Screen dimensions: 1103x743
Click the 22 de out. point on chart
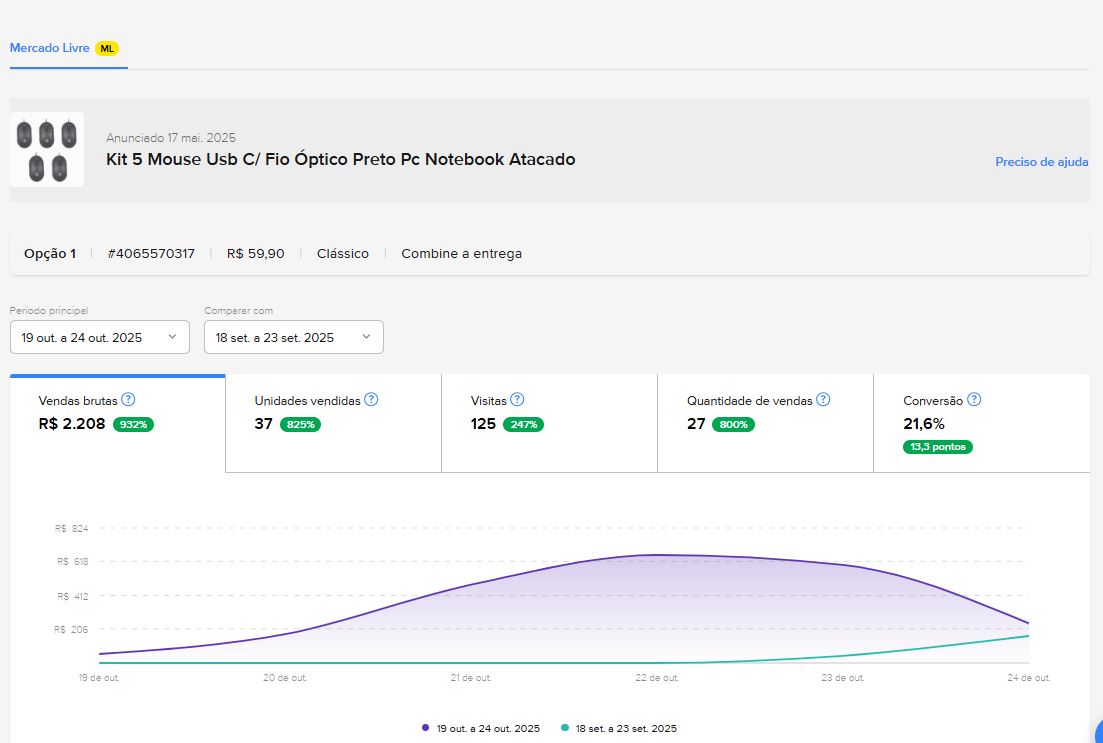click(657, 555)
